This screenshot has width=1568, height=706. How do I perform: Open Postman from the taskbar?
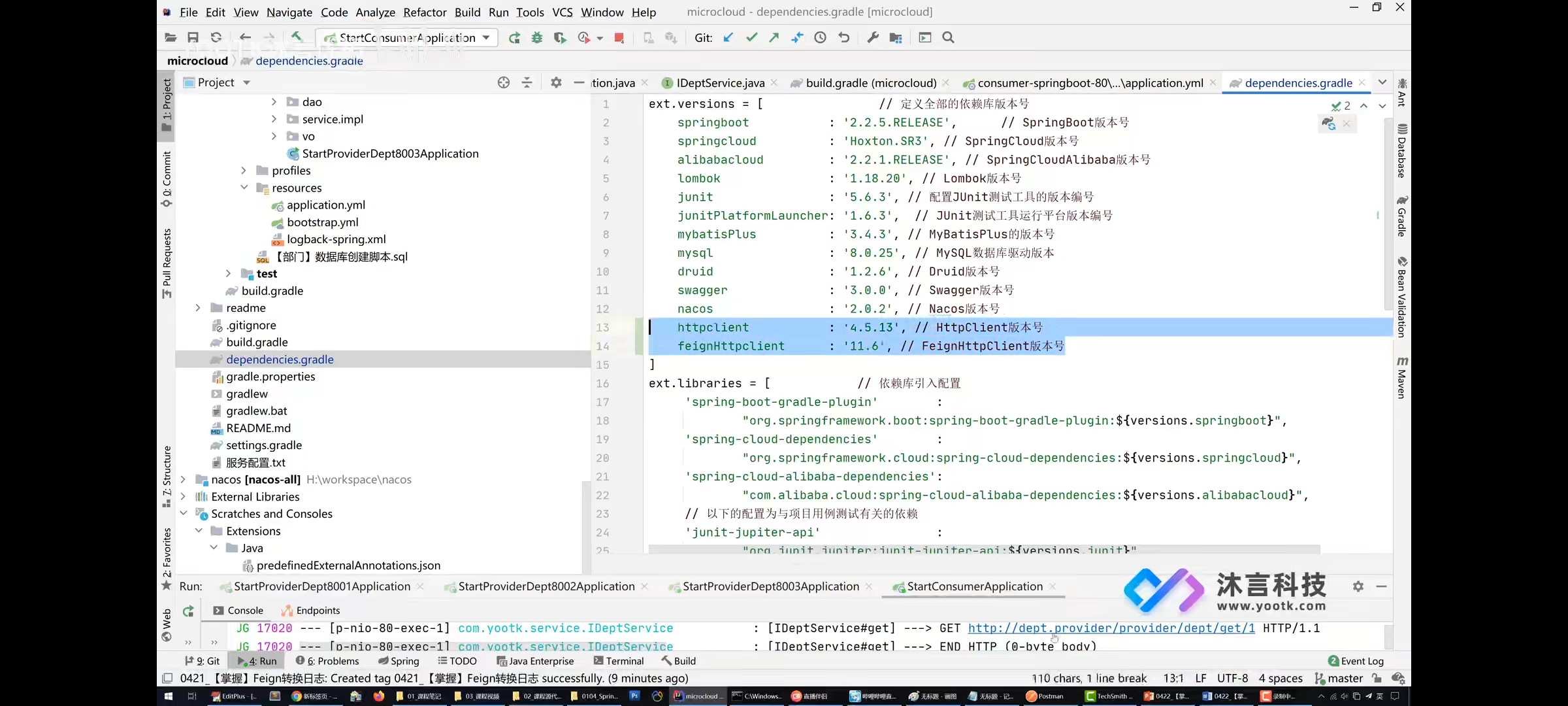coord(1045,696)
